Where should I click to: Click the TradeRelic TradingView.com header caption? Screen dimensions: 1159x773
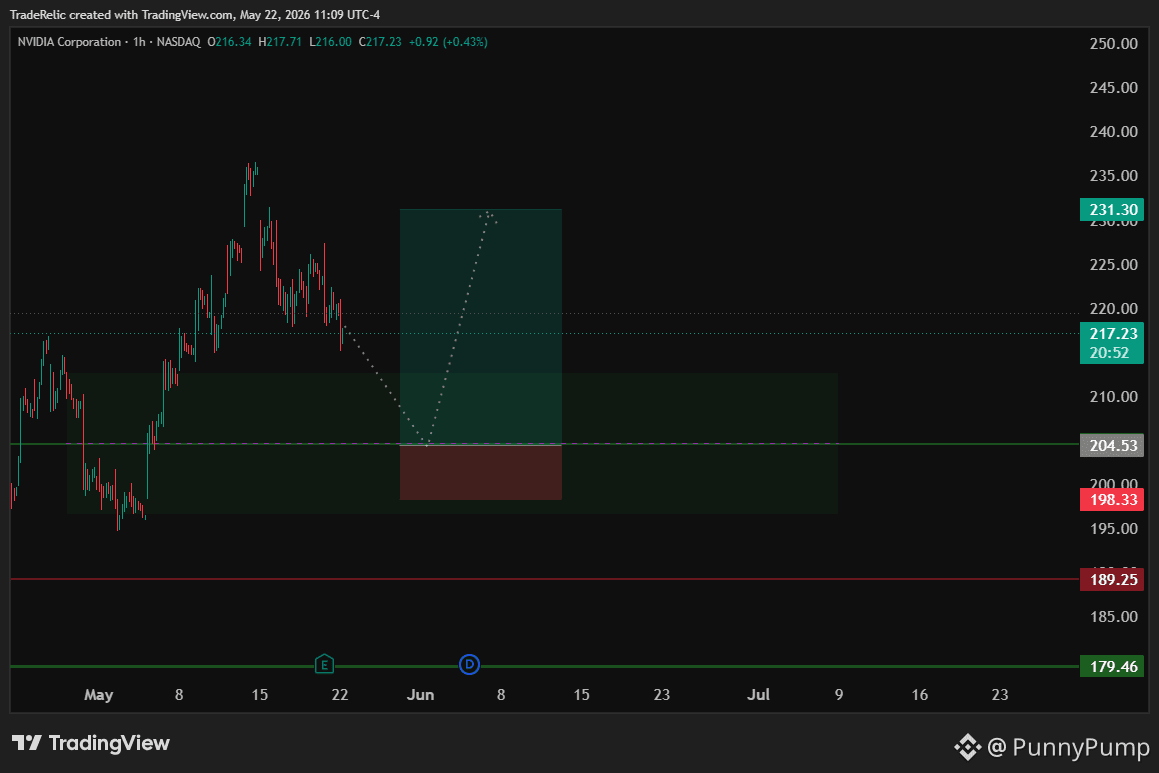pyautogui.click(x=195, y=15)
